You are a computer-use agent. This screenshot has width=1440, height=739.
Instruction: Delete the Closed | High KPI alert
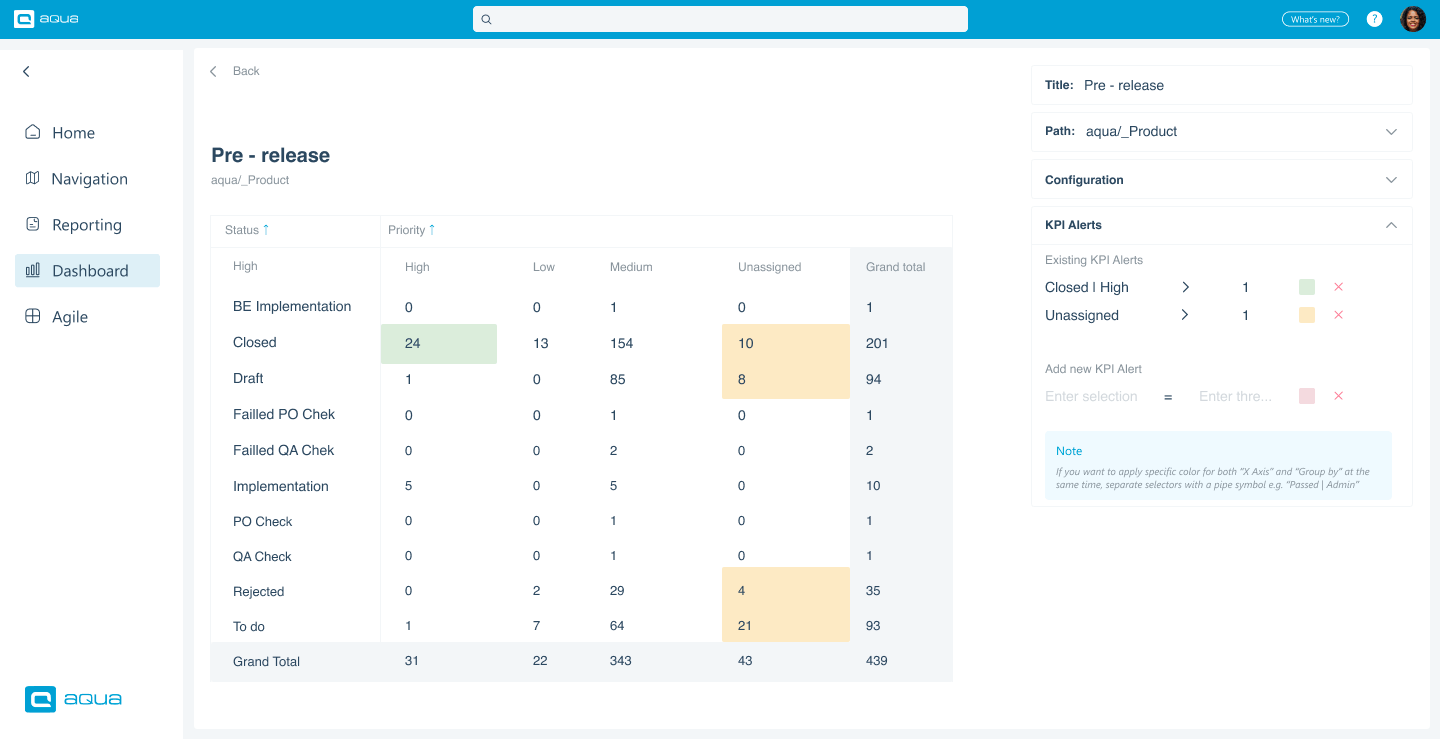click(1339, 287)
